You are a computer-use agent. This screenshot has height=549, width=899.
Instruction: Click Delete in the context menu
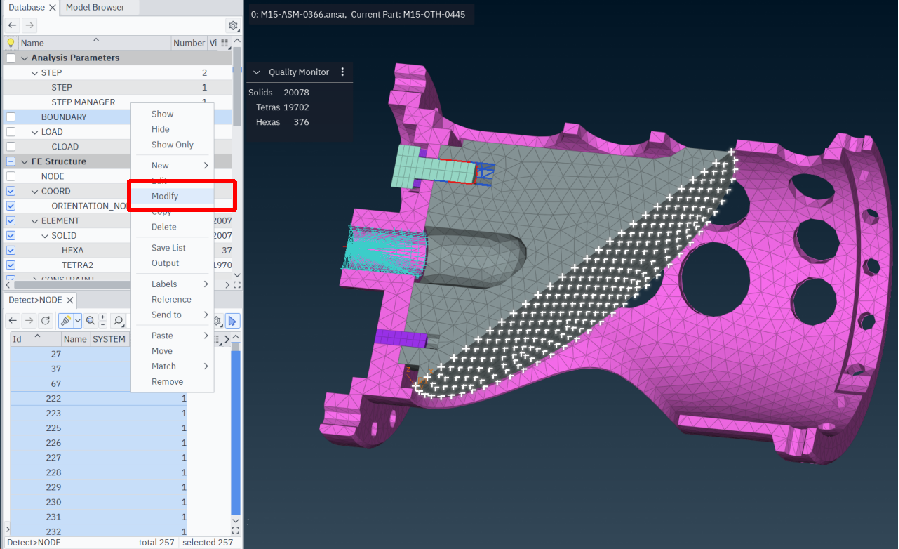point(163,227)
